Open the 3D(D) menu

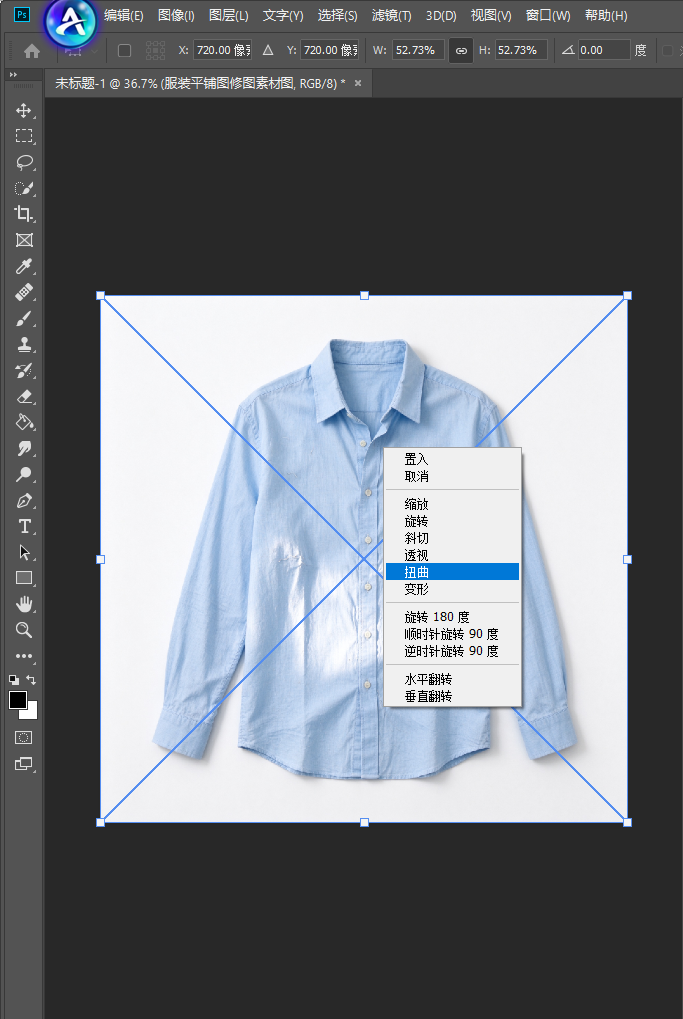(441, 16)
